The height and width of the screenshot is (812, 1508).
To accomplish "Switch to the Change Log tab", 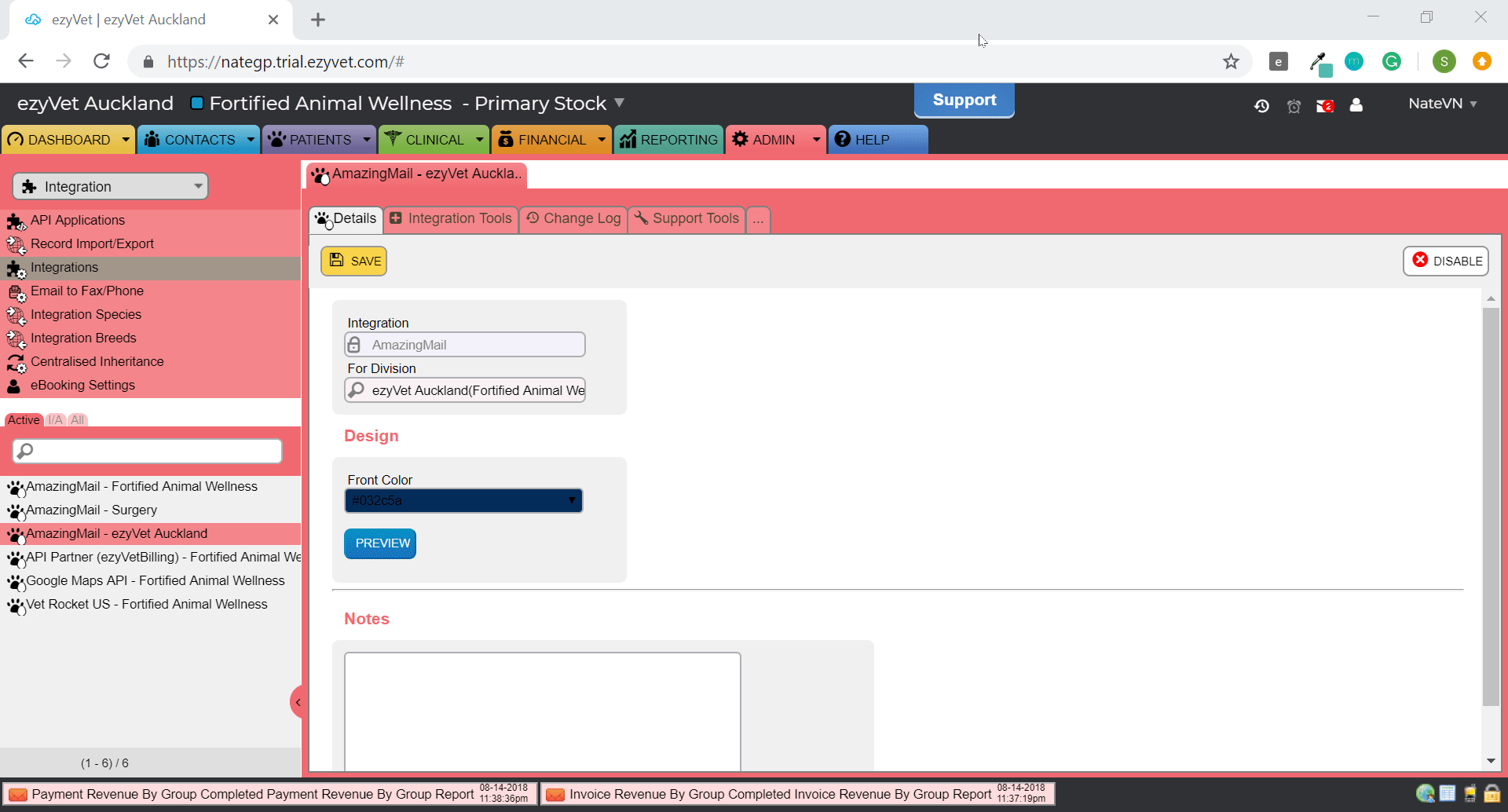I will pyautogui.click(x=573, y=218).
